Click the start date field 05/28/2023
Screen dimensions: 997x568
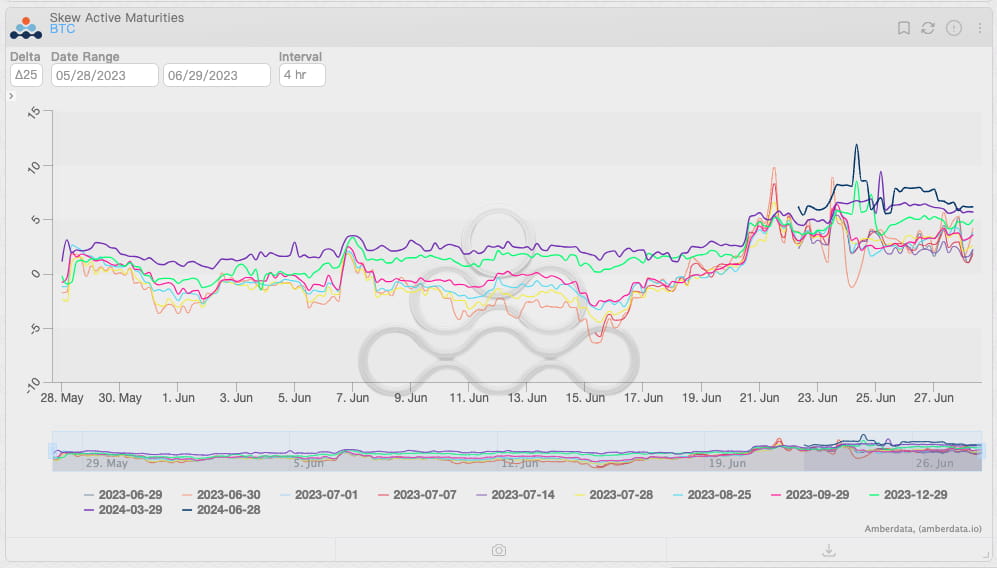105,75
